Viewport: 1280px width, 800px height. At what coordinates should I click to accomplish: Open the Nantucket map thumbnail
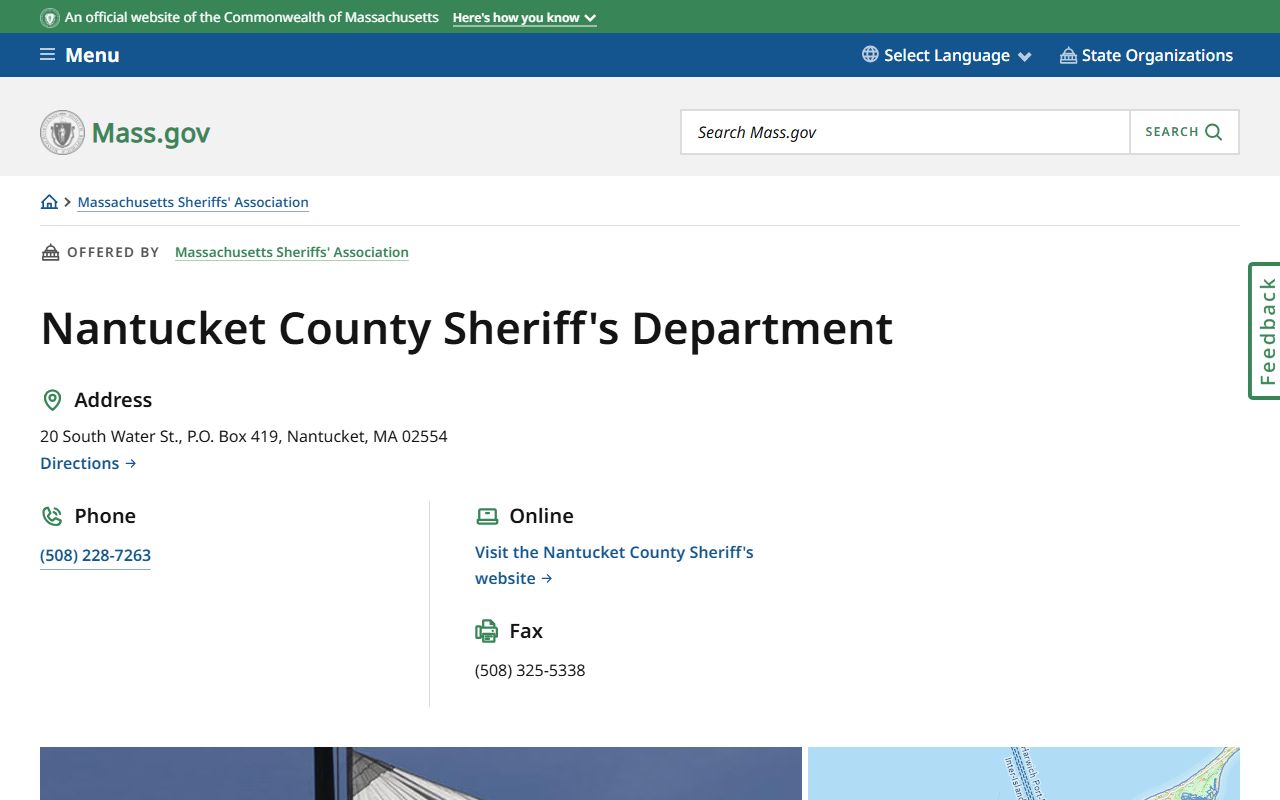point(1024,773)
